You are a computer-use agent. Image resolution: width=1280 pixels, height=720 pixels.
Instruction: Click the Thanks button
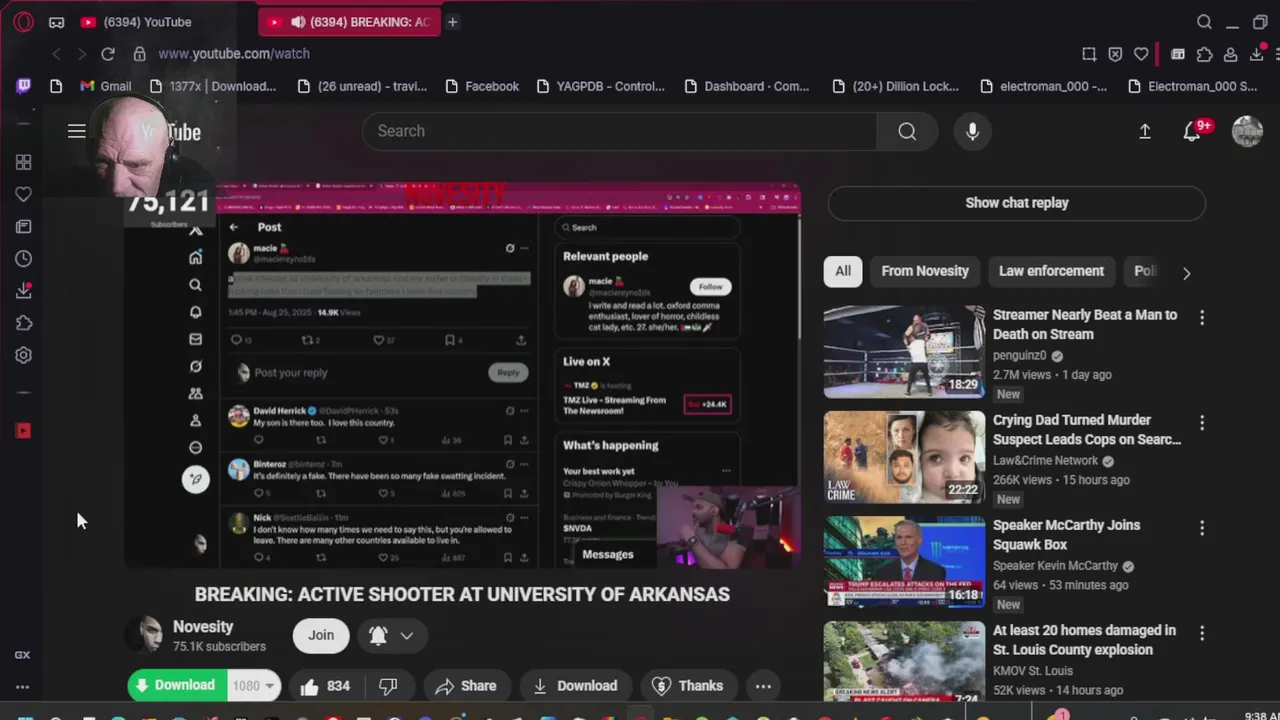(x=687, y=686)
